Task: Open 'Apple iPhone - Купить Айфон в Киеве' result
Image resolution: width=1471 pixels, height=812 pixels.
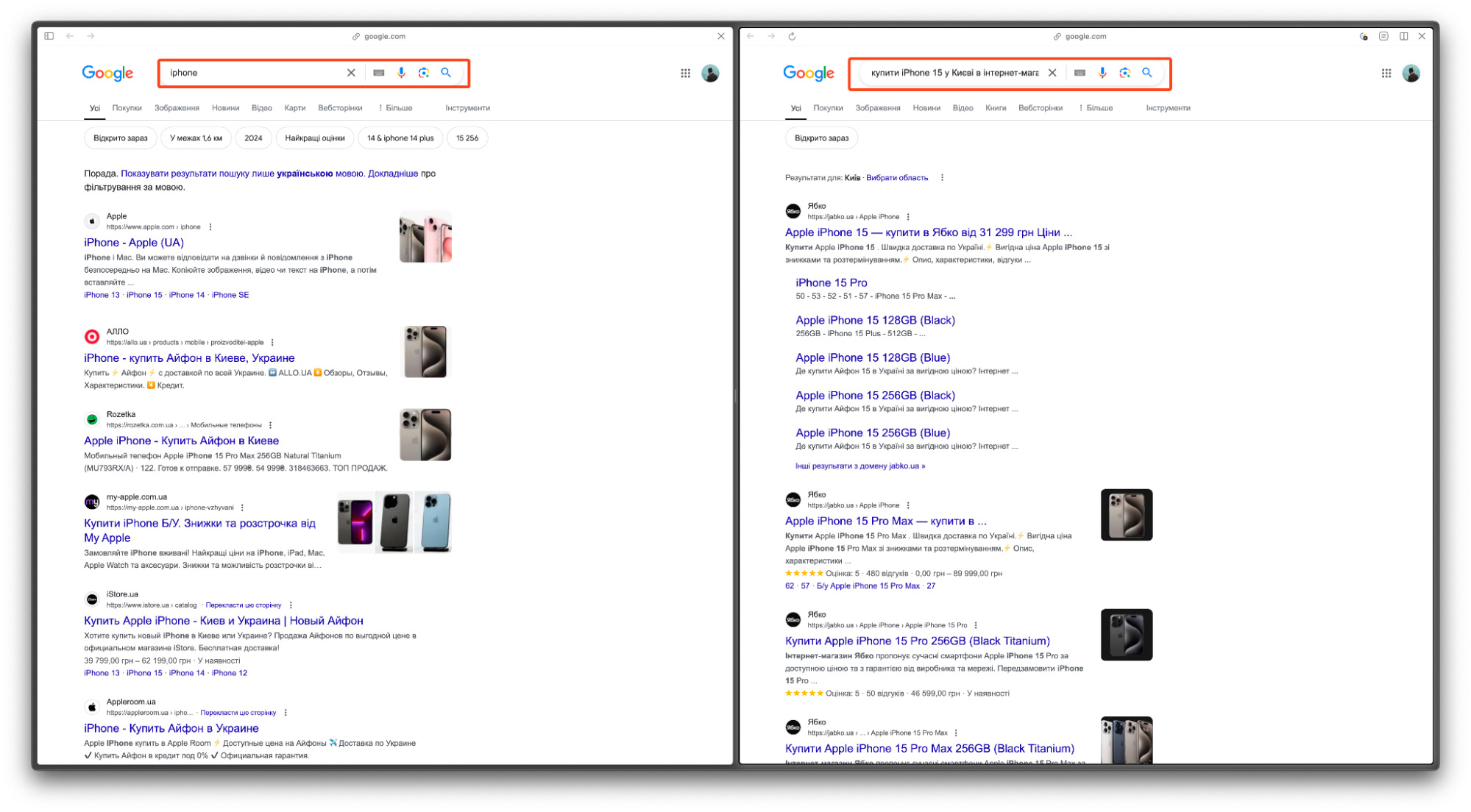Action: [181, 441]
